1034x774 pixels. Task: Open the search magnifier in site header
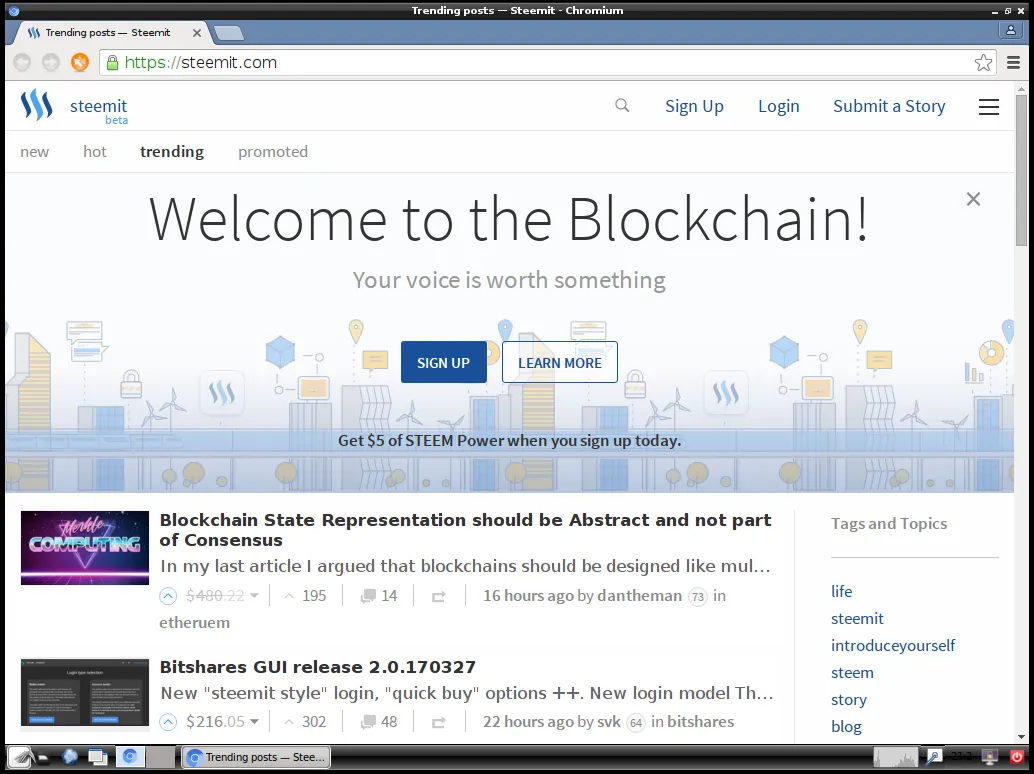pos(622,105)
